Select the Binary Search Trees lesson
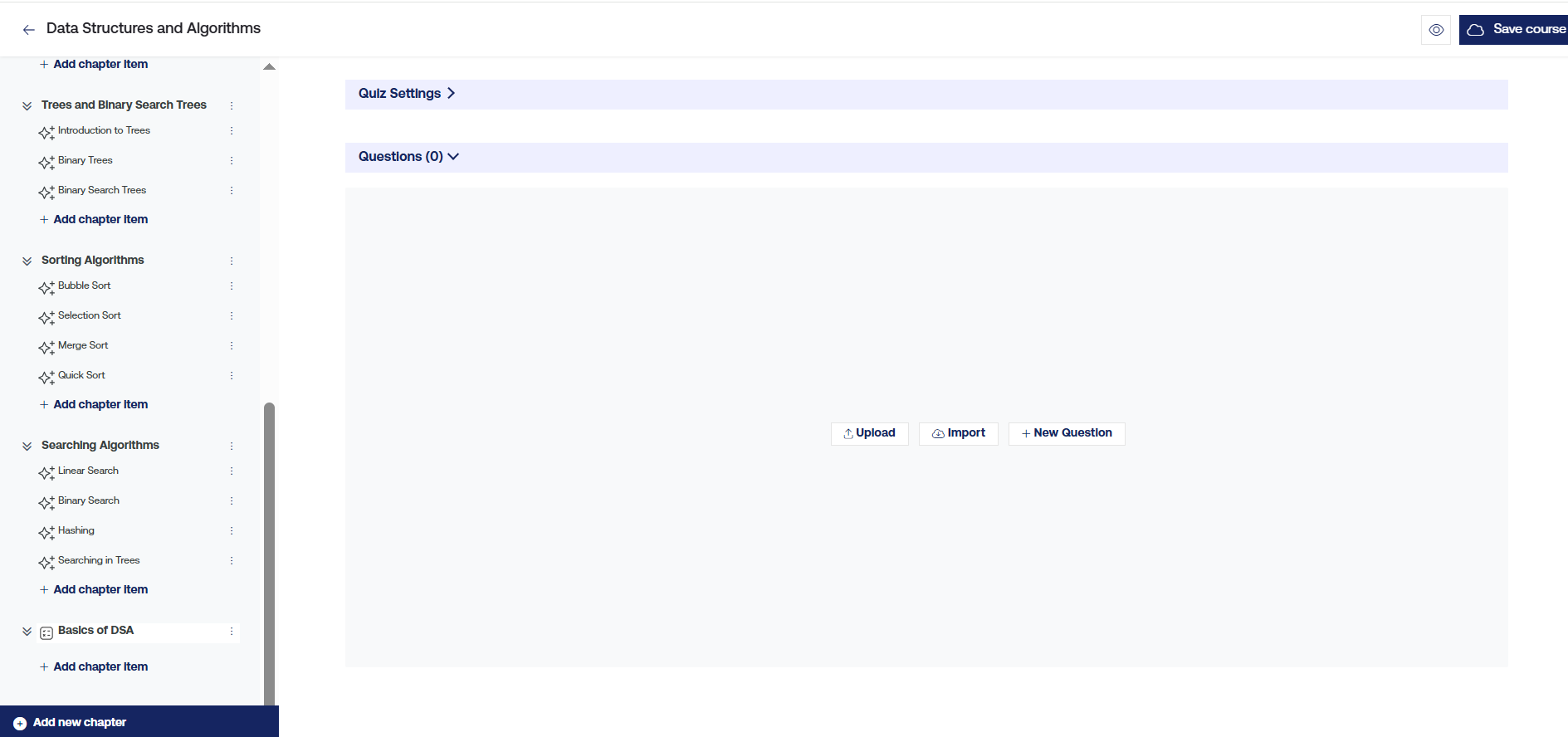 102,190
